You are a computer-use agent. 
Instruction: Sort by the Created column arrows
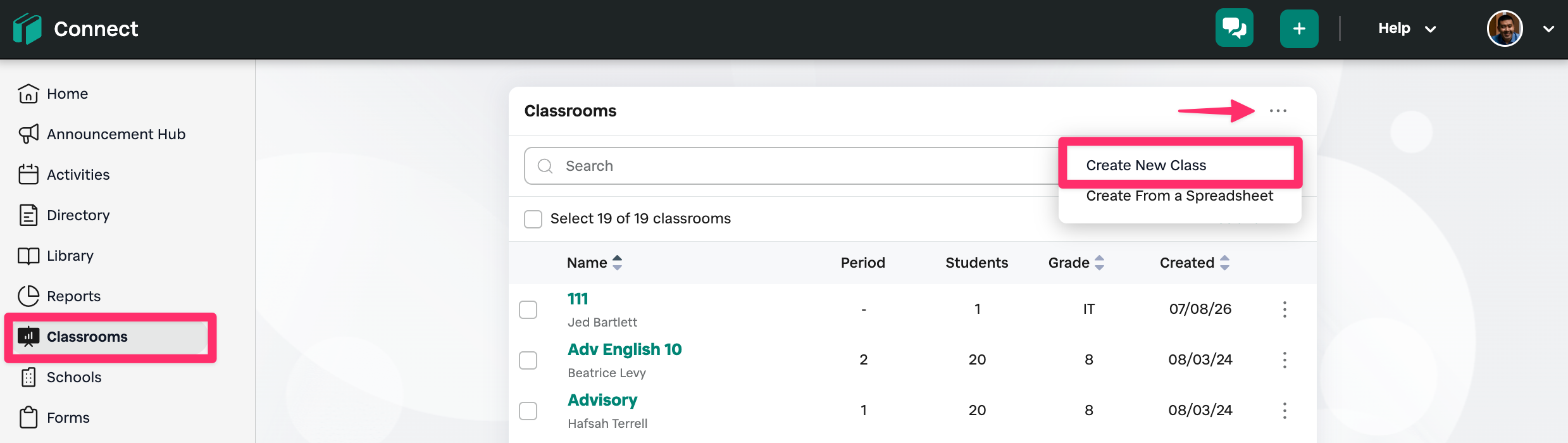pos(1224,263)
